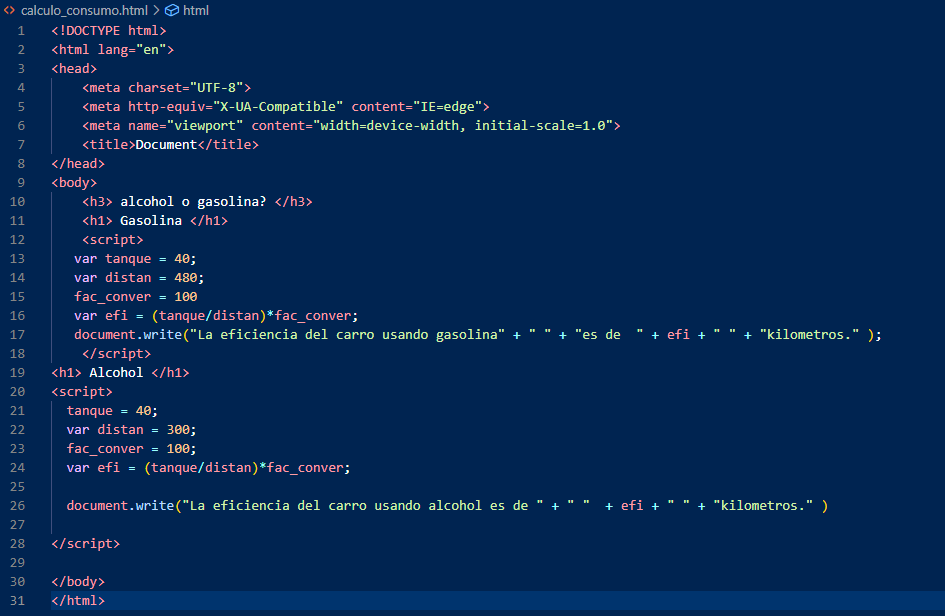Select line number 12 in the gutter
The width and height of the screenshot is (945, 616).
coord(17,239)
